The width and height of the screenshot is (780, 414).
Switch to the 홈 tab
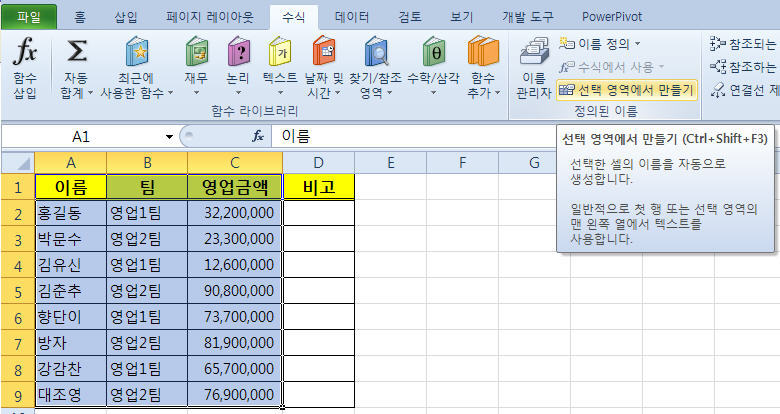(x=80, y=17)
